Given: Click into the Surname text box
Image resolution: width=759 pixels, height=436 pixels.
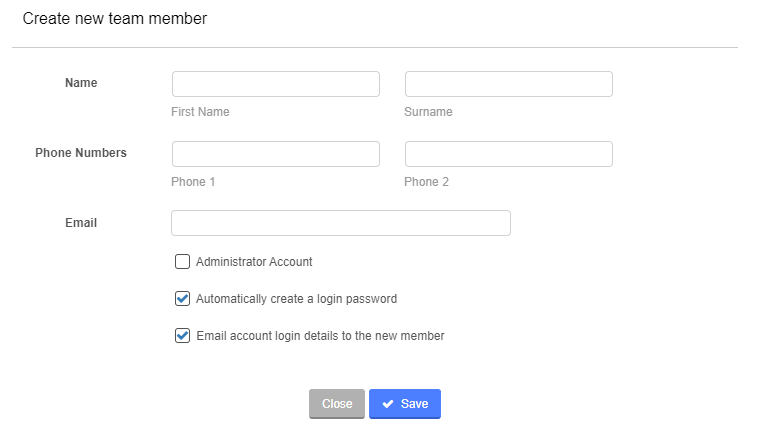Looking at the screenshot, I should (x=508, y=84).
